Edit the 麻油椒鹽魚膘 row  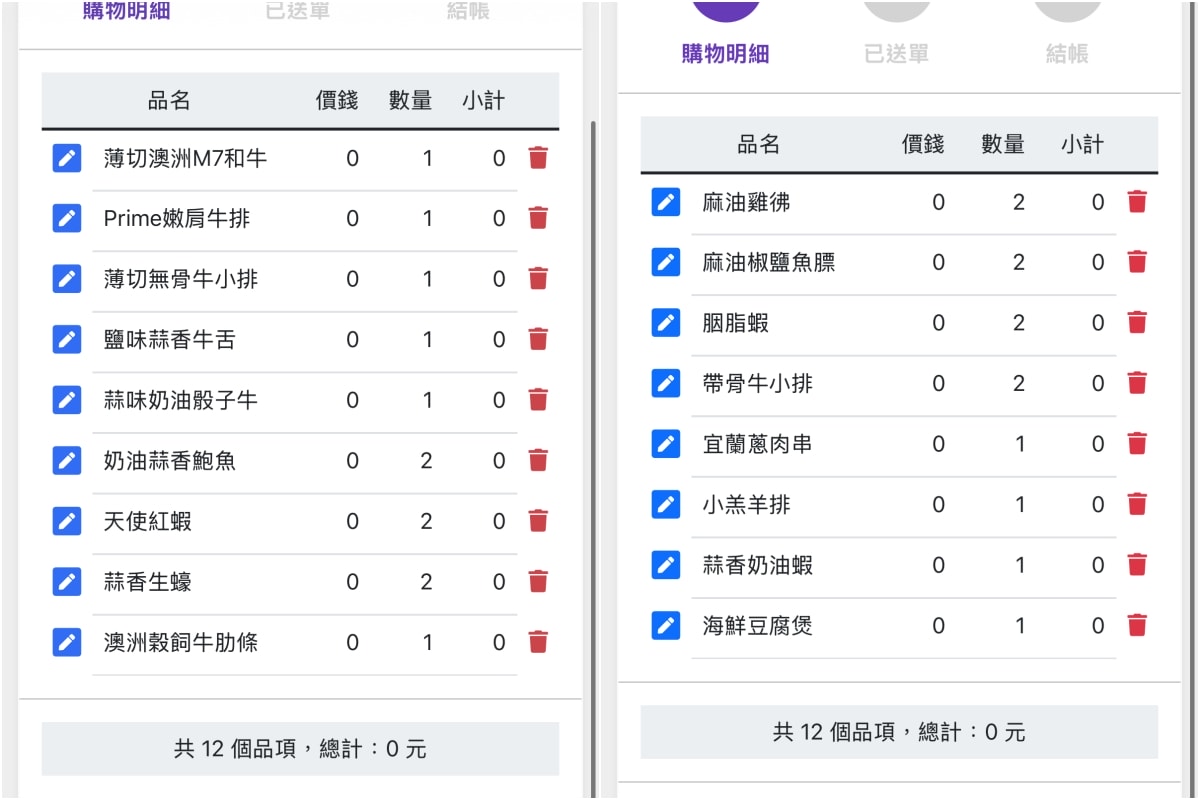pos(666,262)
